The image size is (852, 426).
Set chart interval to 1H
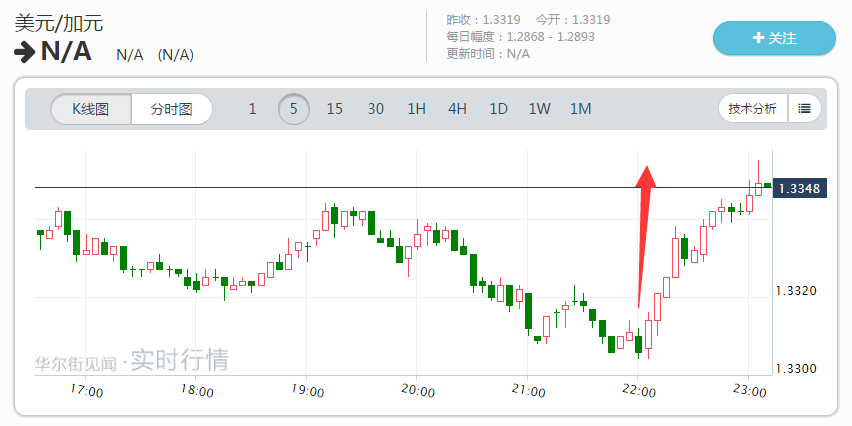[x=416, y=109]
